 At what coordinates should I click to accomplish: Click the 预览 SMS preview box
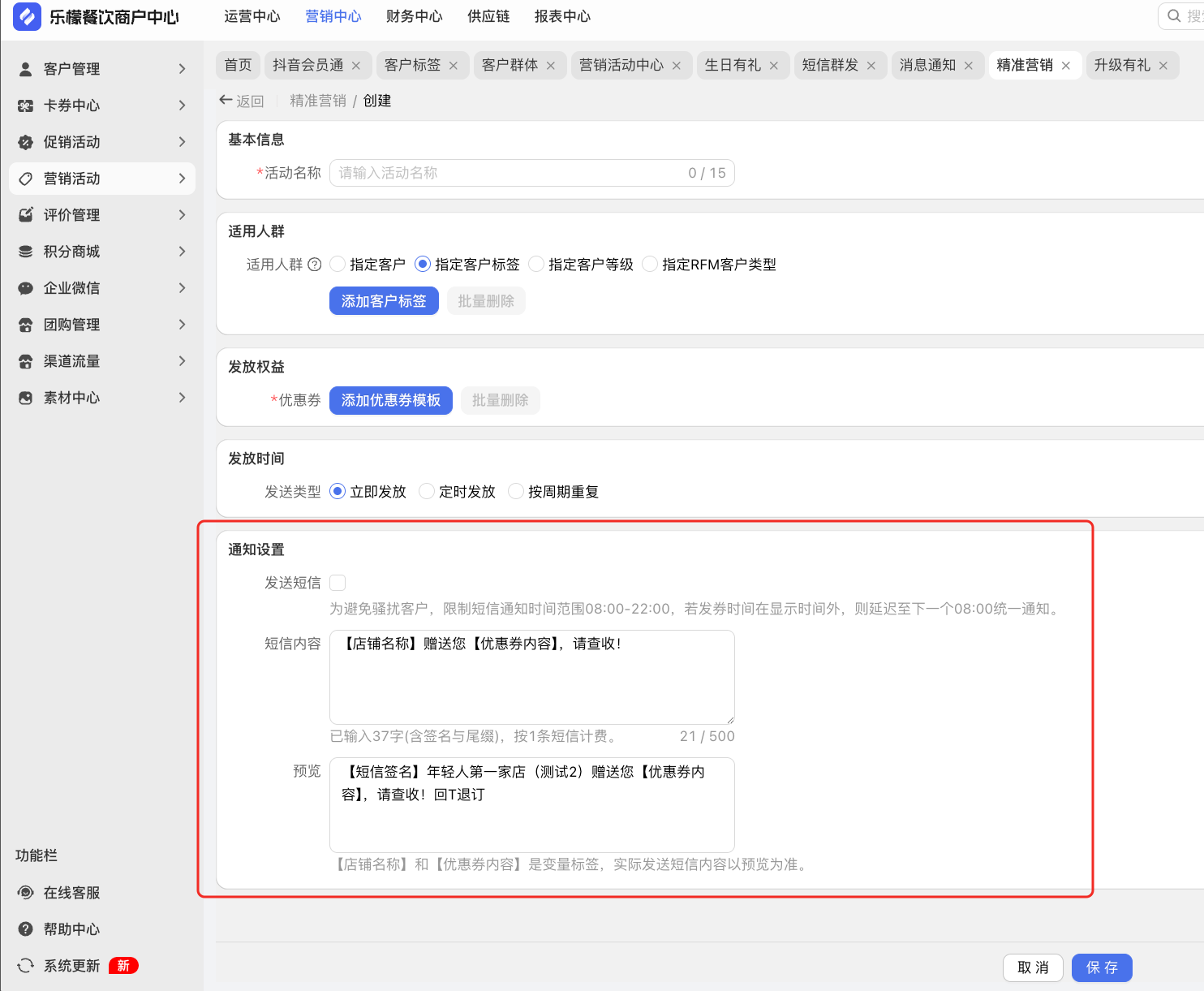coord(532,805)
